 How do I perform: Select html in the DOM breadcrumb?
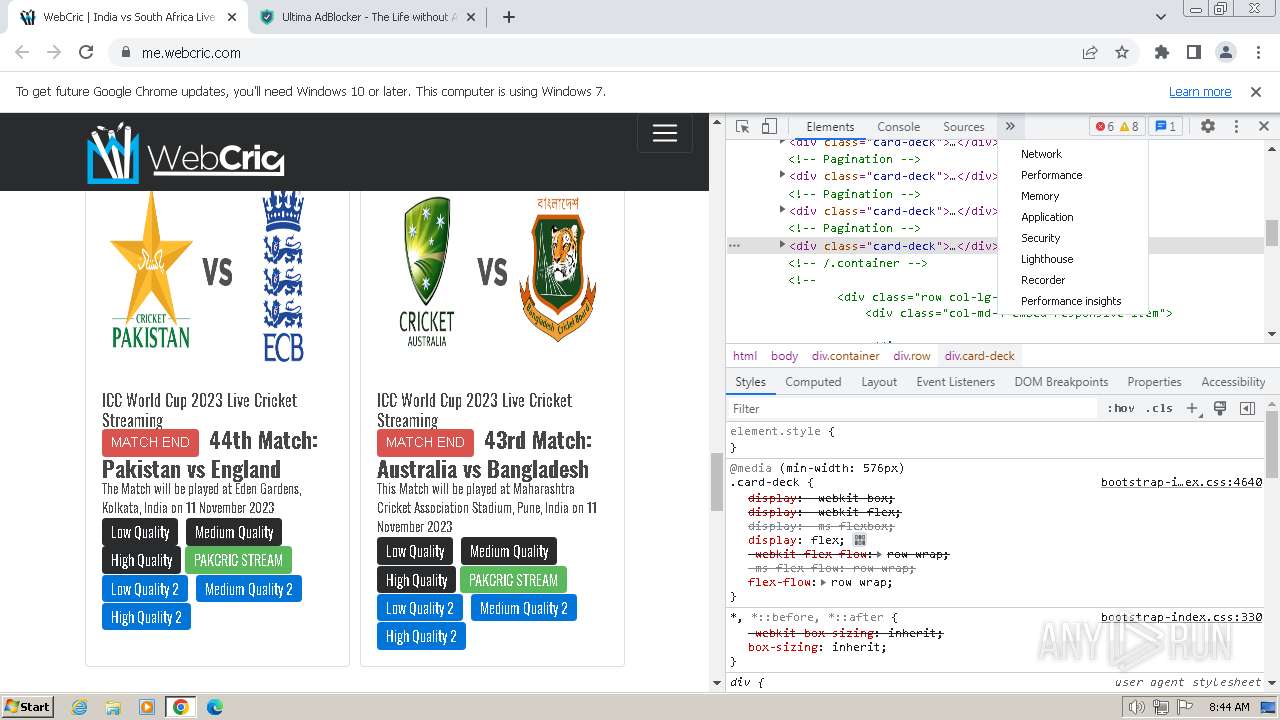coord(745,356)
